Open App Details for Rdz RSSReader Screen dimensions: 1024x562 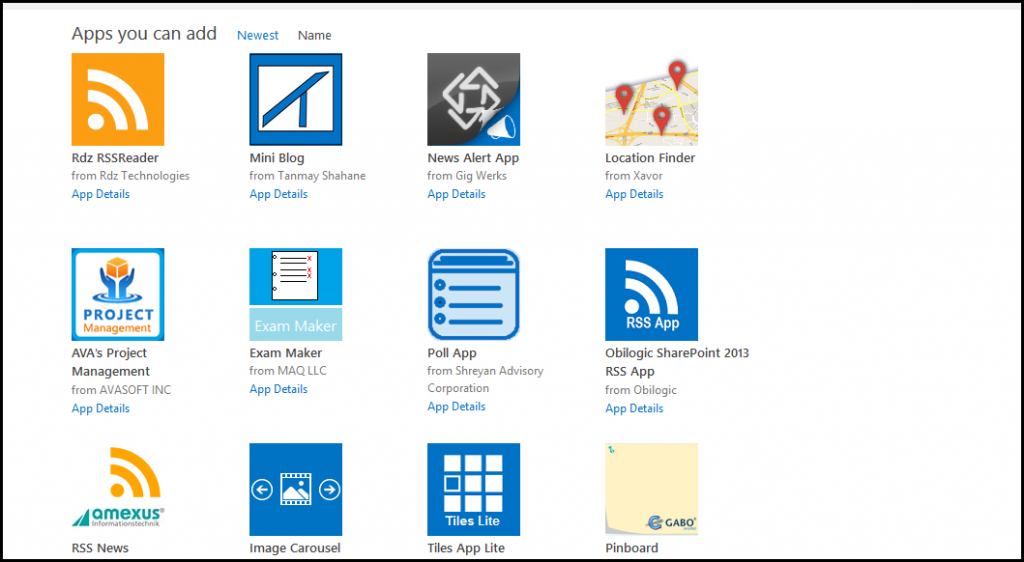point(101,194)
